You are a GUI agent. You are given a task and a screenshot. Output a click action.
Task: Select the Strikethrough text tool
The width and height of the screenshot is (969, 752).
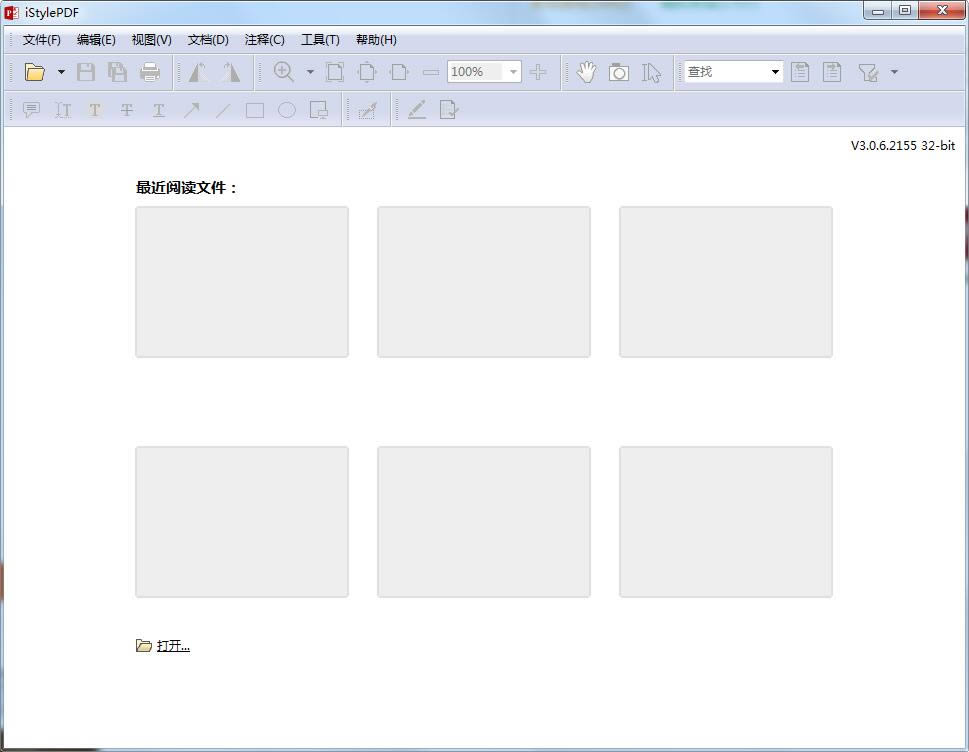tap(127, 110)
